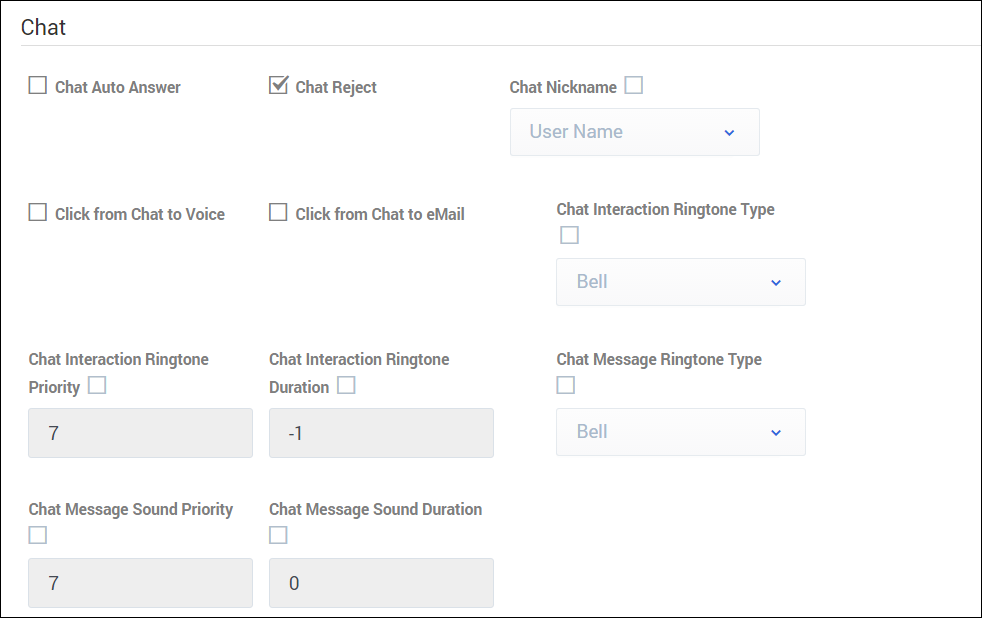Toggle the Chat Interaction Ringtone Priority checkbox
Viewport: 982px width, 618px height.
pos(97,386)
